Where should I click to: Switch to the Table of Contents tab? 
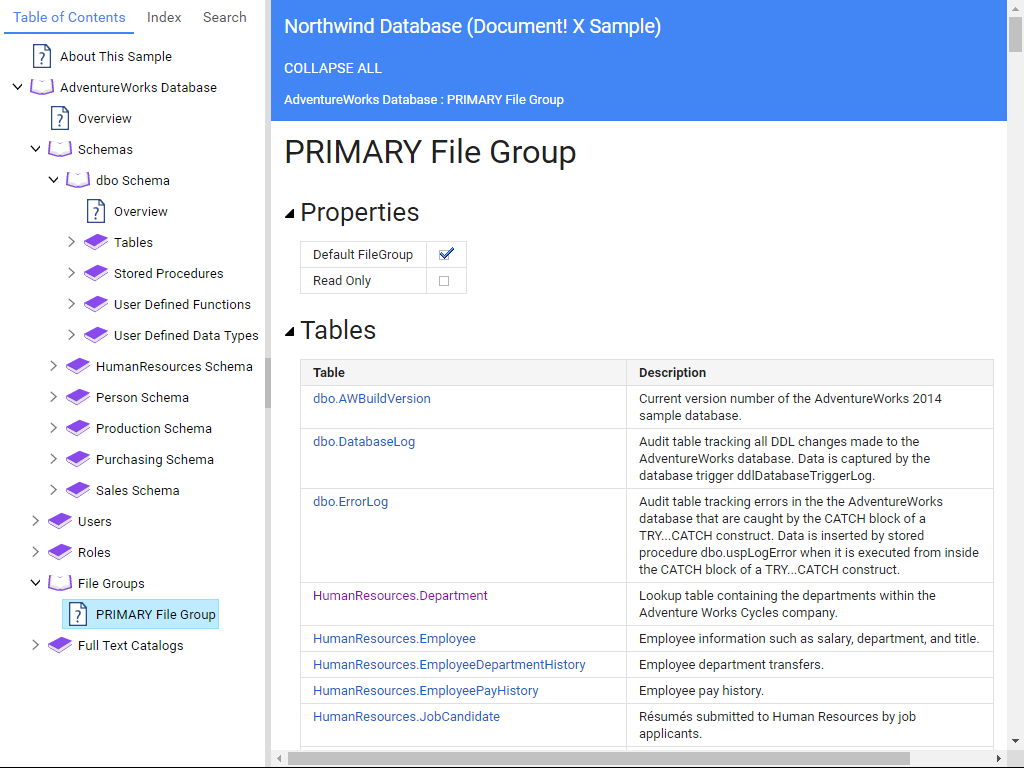(69, 17)
